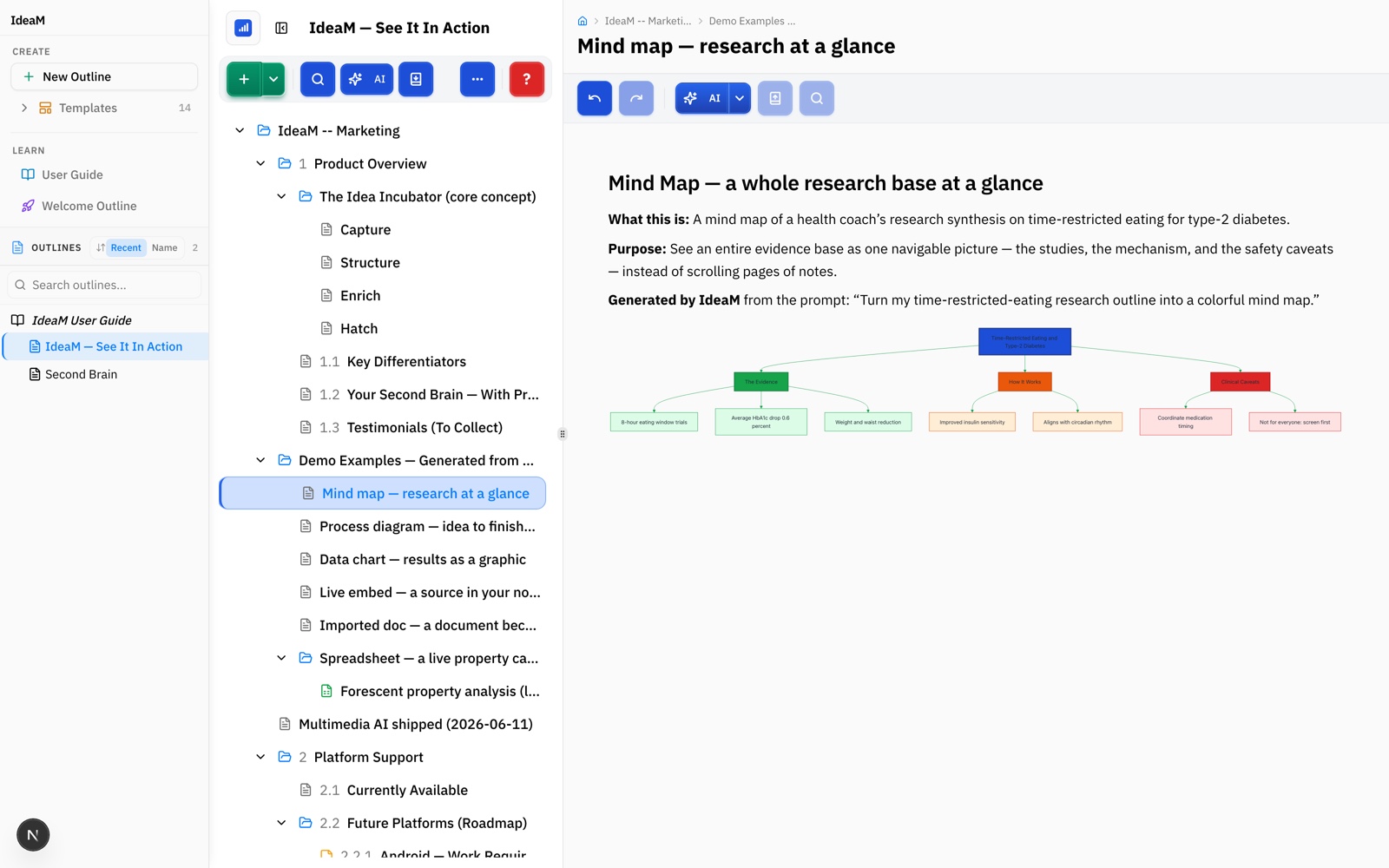Click the red question mark help button
Viewport: 1389px width, 868px height.
tap(527, 79)
